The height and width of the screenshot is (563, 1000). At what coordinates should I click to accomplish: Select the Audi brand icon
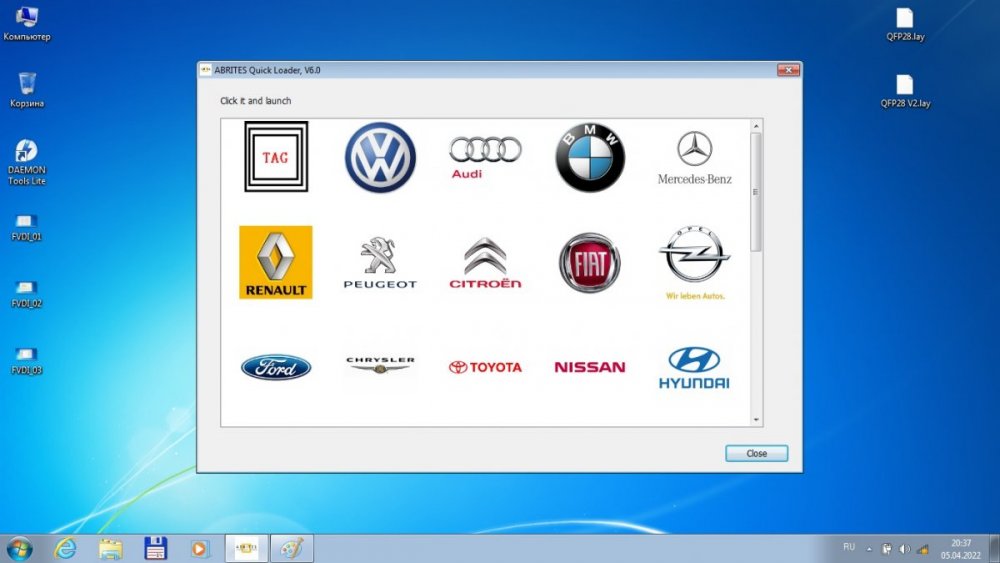click(485, 157)
